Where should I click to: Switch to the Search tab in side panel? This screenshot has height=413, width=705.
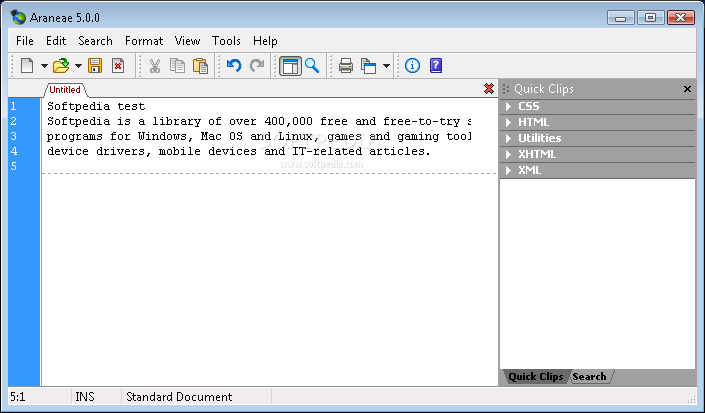pos(589,377)
